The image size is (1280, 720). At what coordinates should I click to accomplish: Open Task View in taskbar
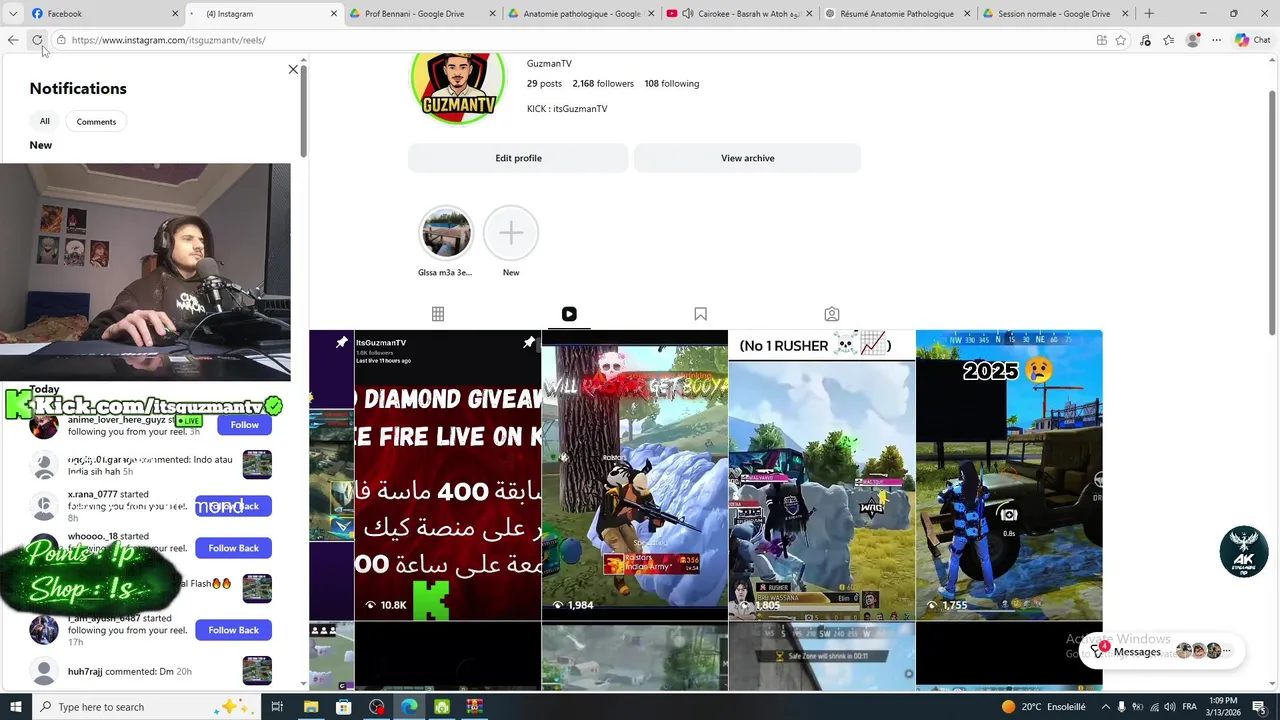pyautogui.click(x=277, y=707)
